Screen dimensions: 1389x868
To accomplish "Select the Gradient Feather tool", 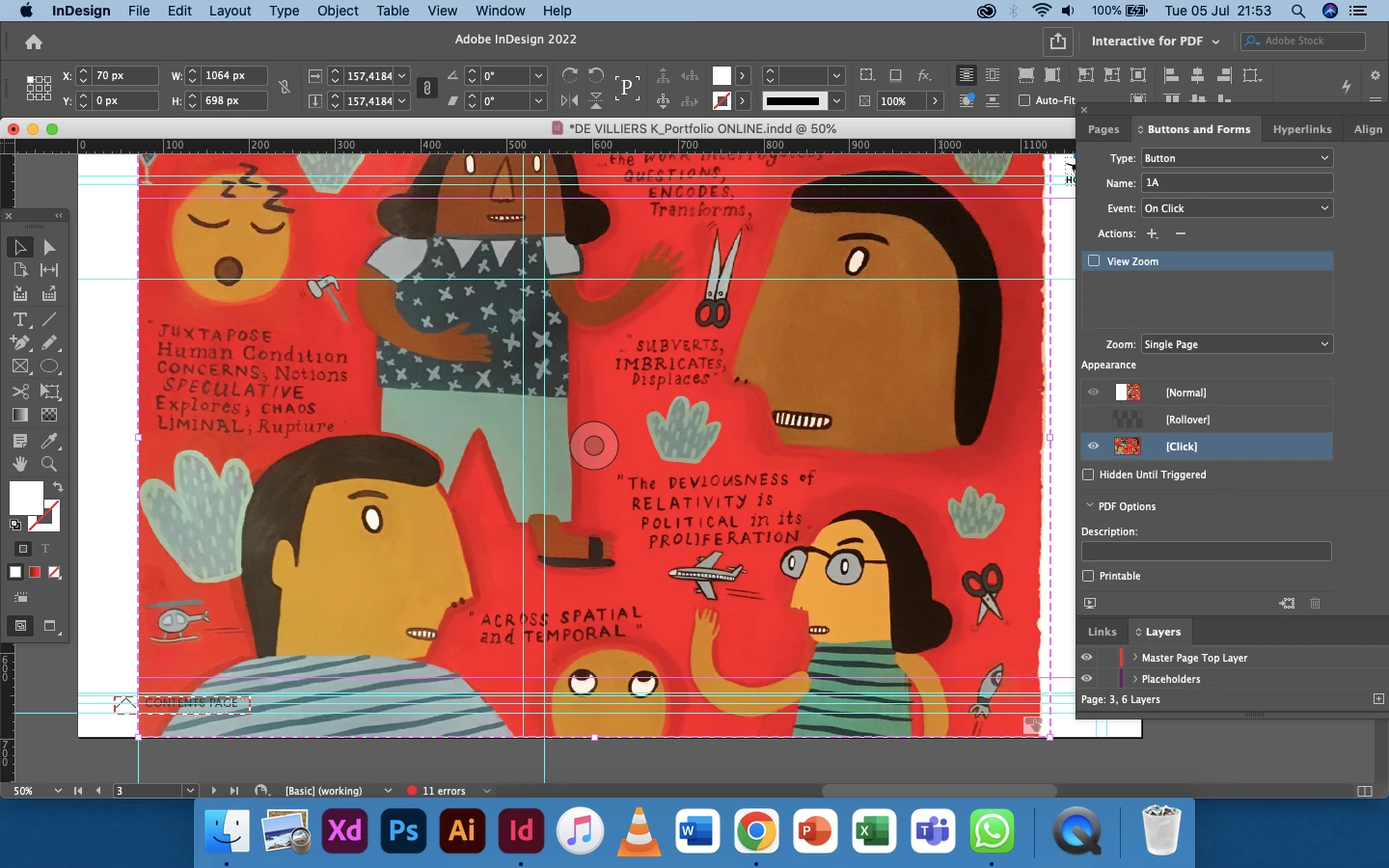I will point(49,415).
